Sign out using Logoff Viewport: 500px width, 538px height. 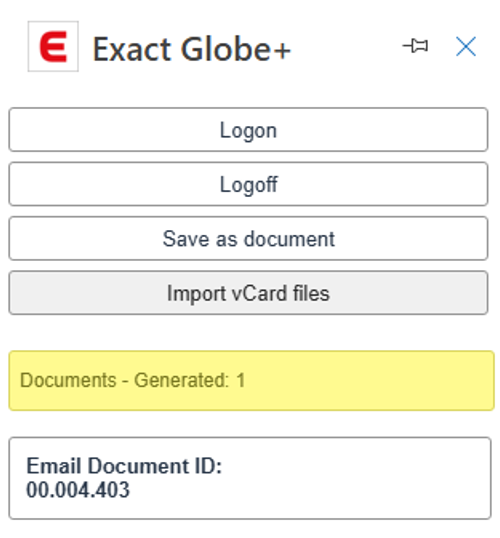248,184
